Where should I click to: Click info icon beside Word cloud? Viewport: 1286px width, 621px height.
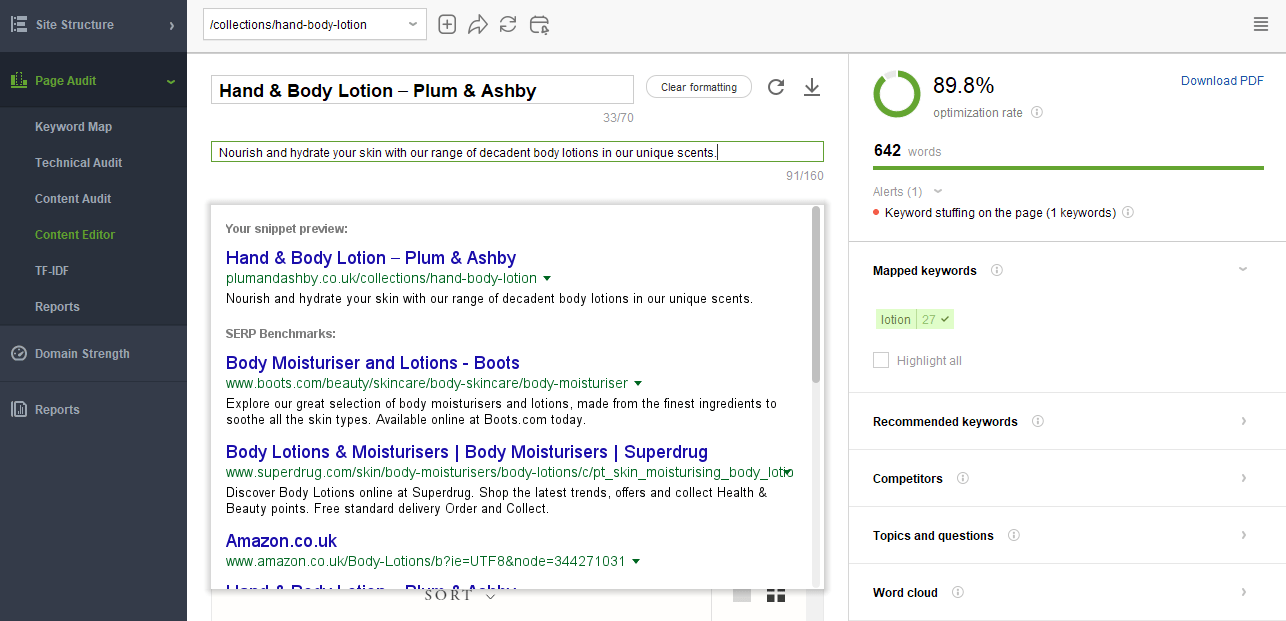[x=958, y=593]
